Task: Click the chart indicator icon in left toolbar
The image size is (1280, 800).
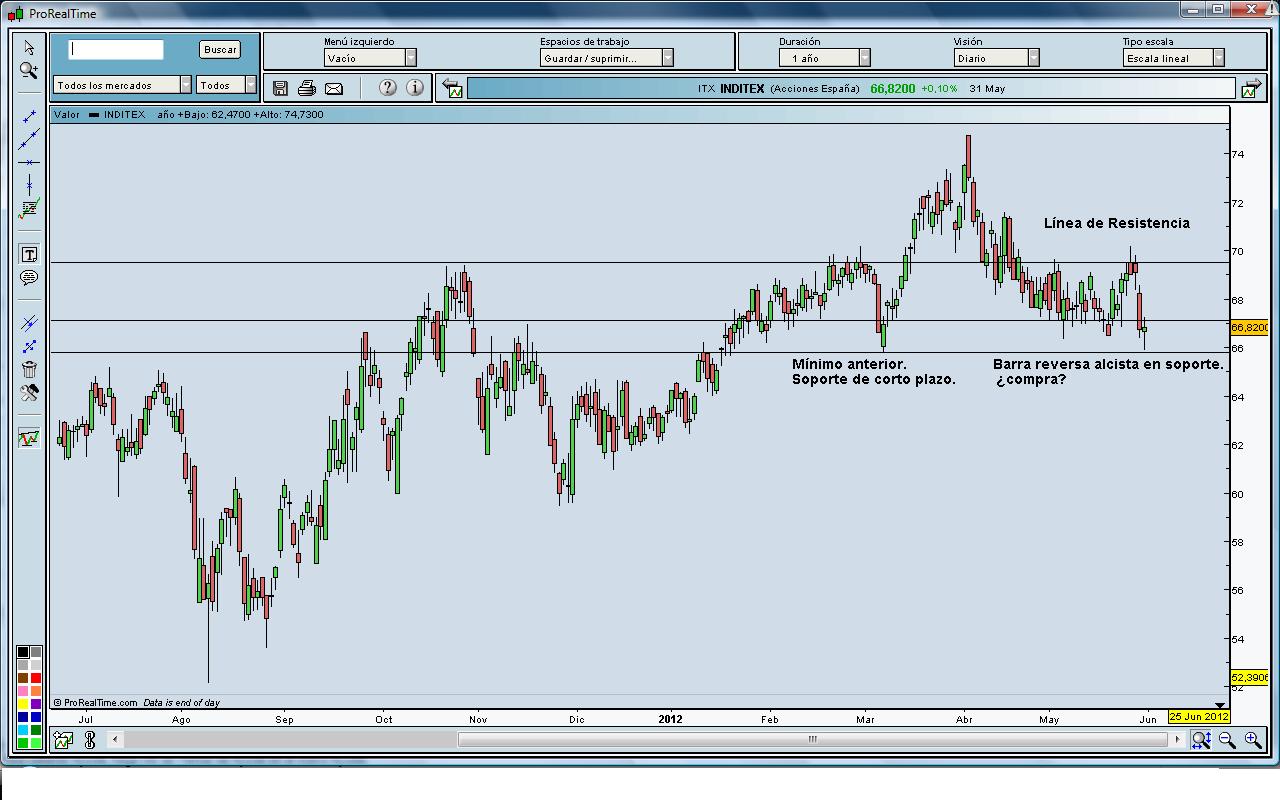Action: click(29, 438)
